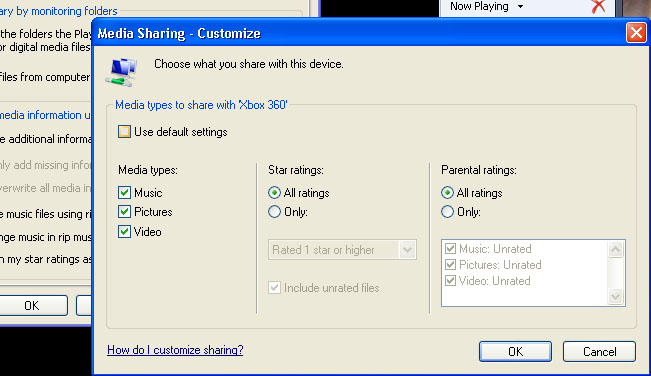Cancel the Media Sharing Customize dialog
This screenshot has height=376, width=651.
pos(599,352)
